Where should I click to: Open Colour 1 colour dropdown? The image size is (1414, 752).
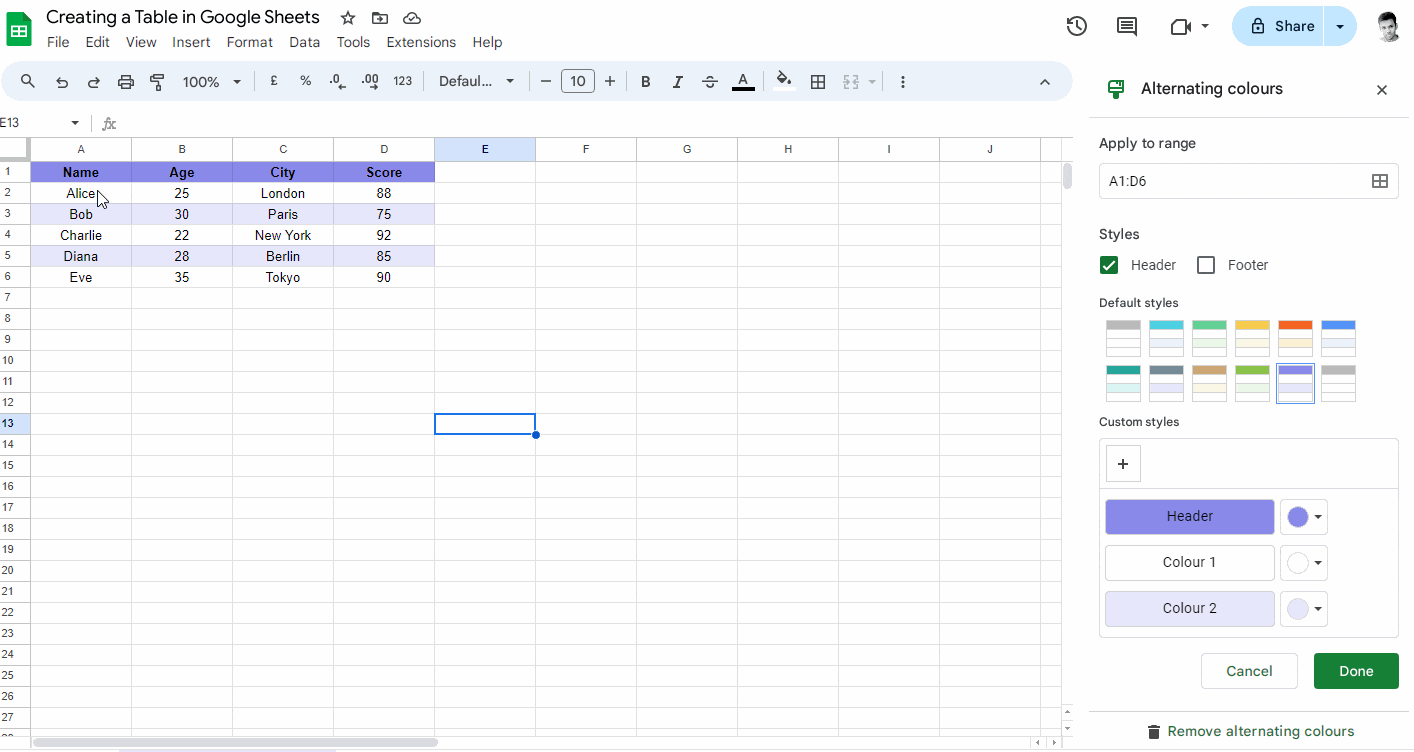[1303, 562]
